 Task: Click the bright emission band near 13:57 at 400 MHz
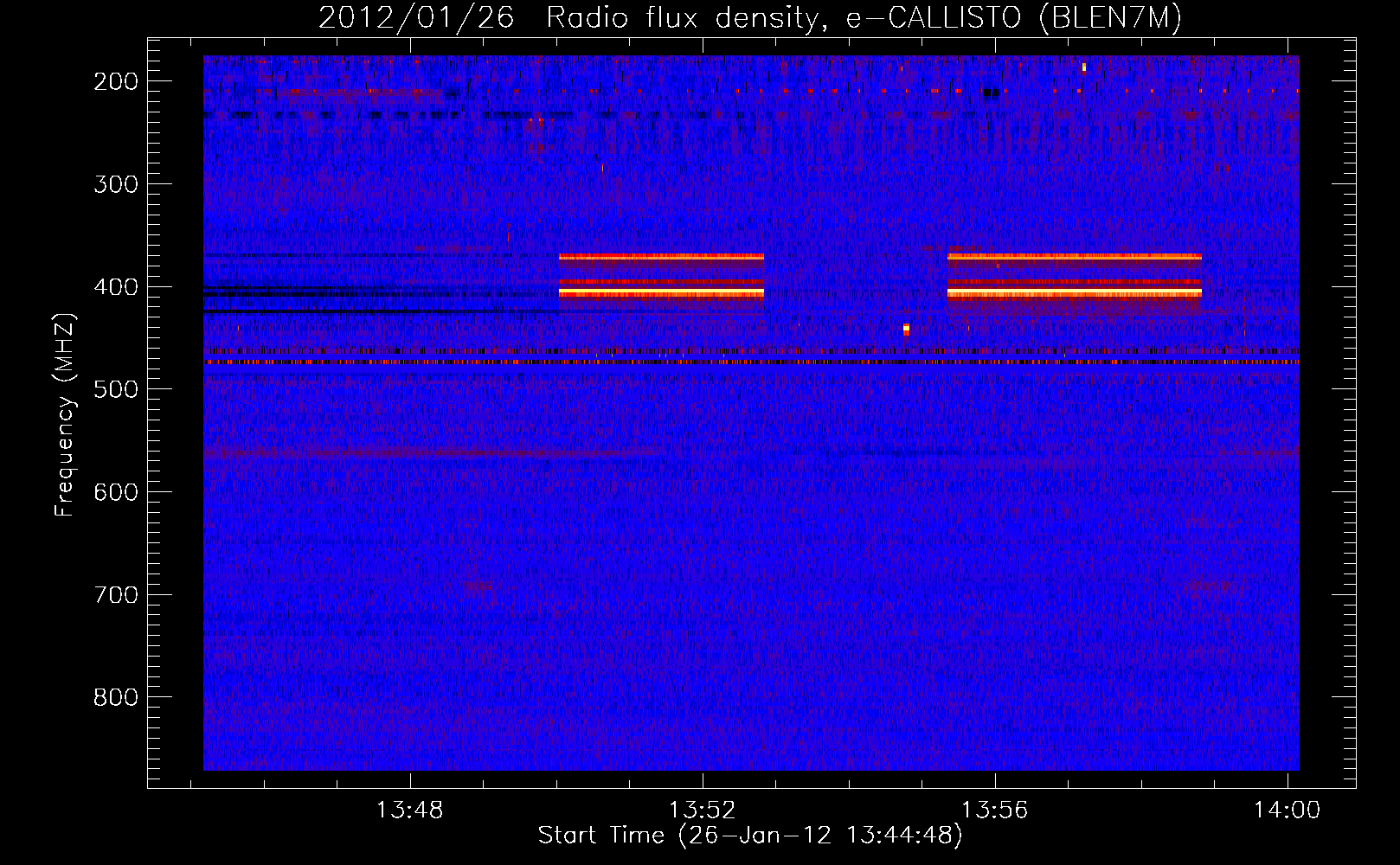(x=1075, y=292)
